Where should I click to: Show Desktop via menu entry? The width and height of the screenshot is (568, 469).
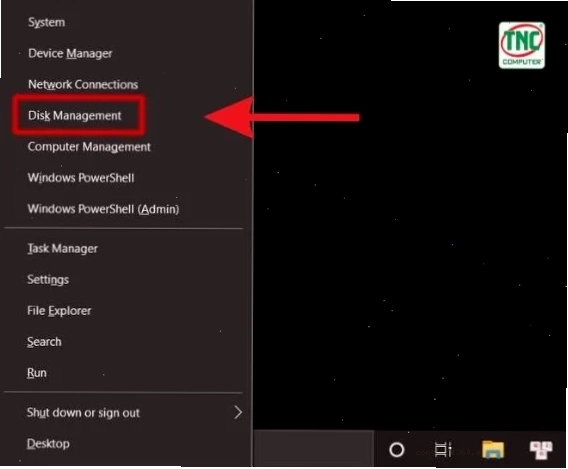48,444
